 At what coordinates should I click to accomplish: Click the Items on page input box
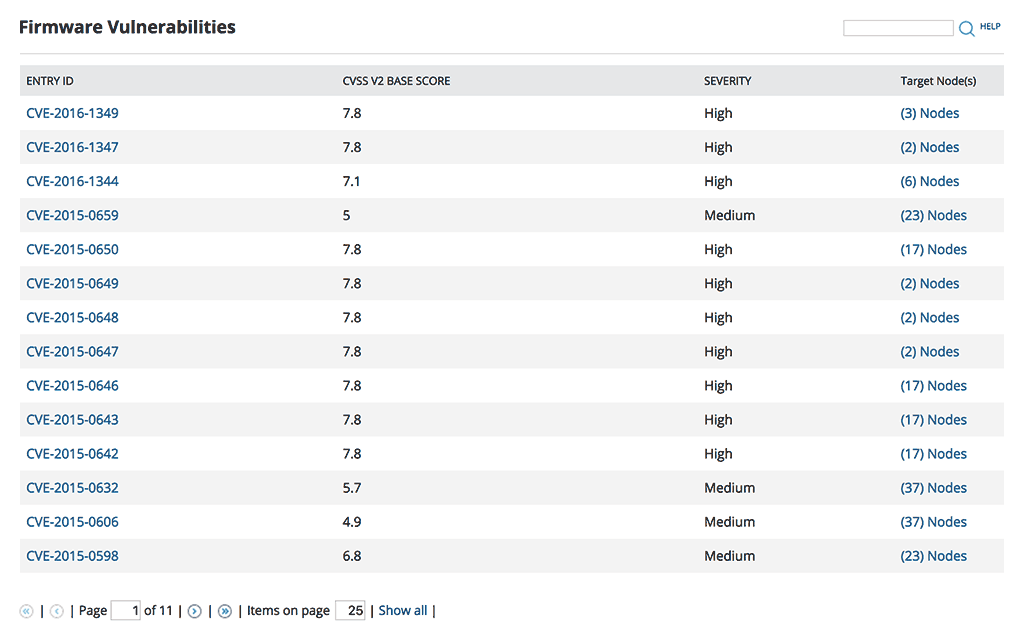(x=350, y=610)
